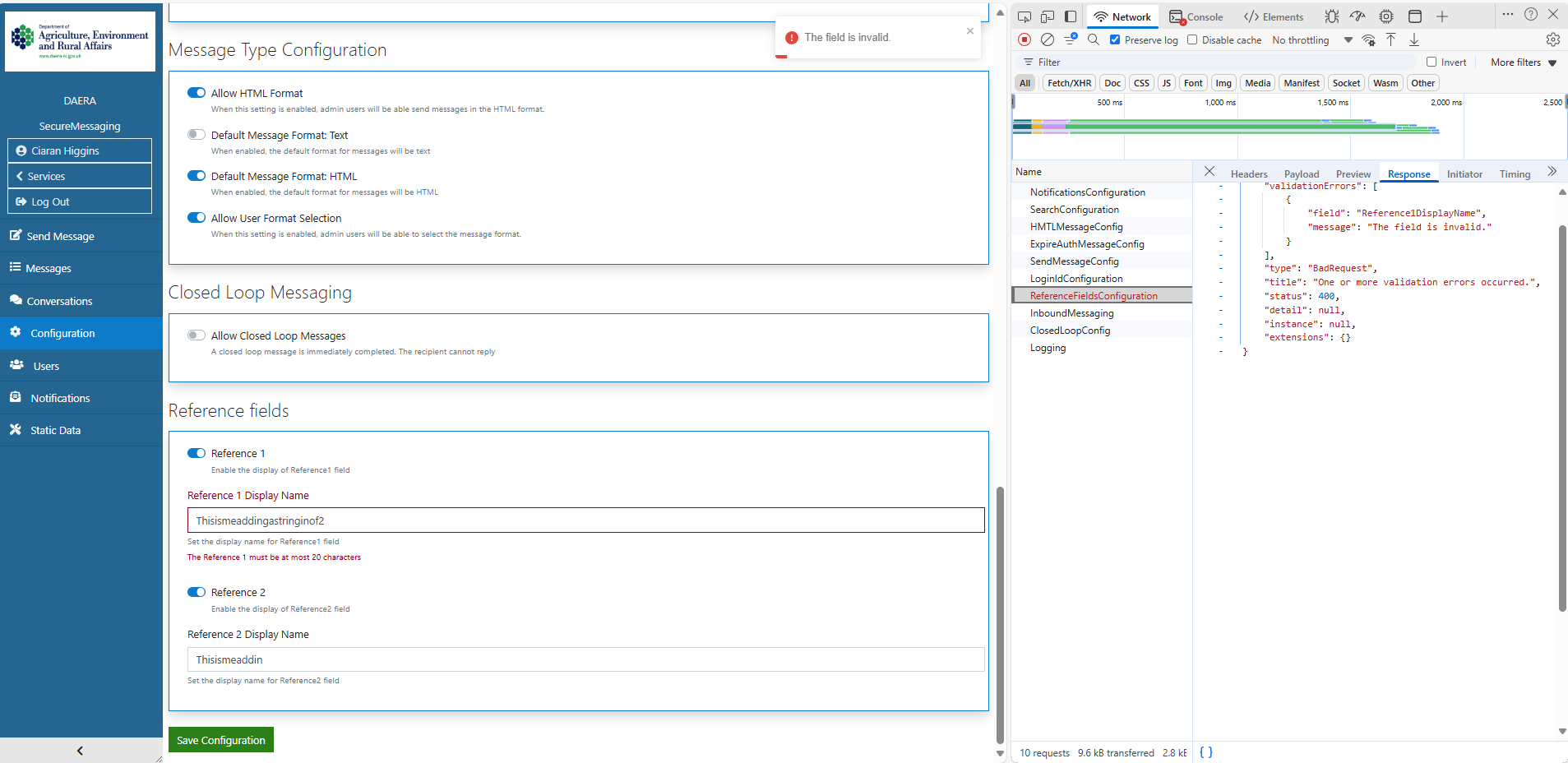Click the Reference 1 Display Name field
This screenshot has height=763, width=1568.
point(585,520)
